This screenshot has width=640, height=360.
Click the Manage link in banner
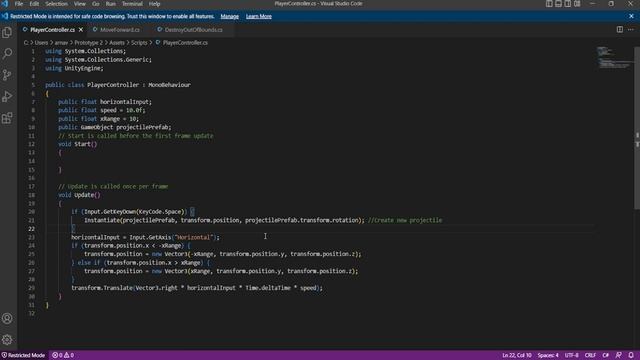(229, 16)
